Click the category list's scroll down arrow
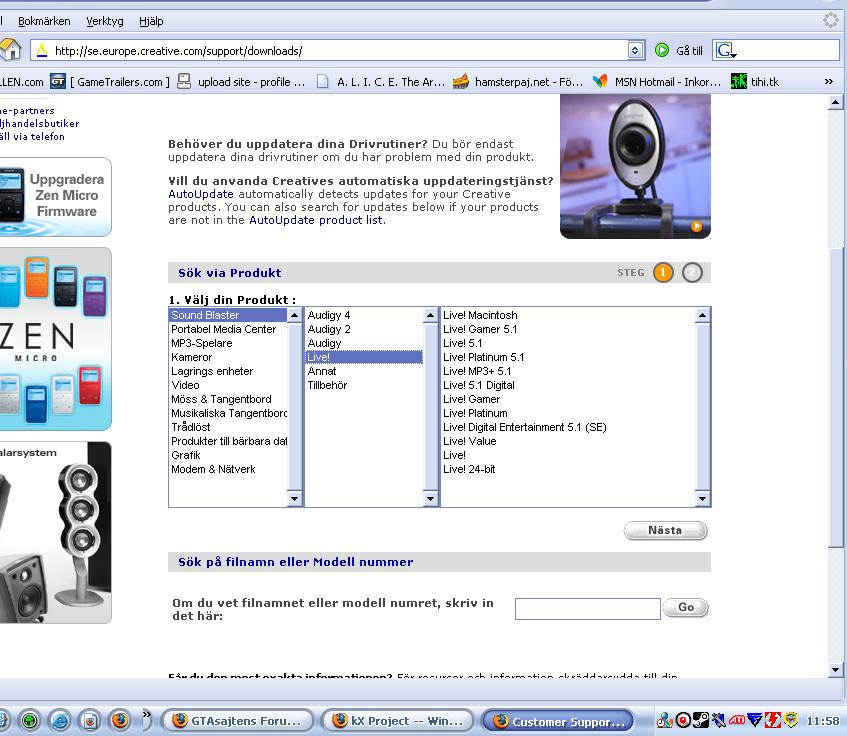 294,498
